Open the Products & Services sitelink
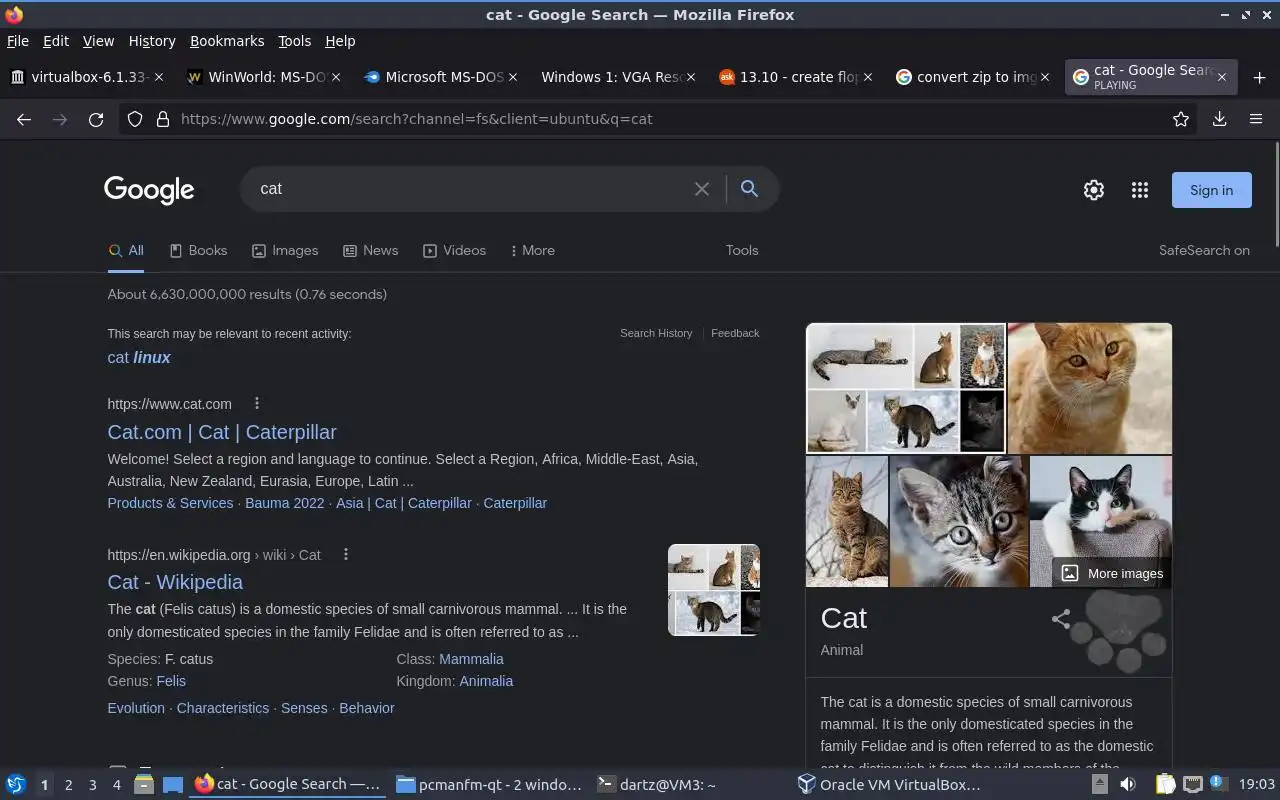This screenshot has width=1280, height=800. pos(170,503)
